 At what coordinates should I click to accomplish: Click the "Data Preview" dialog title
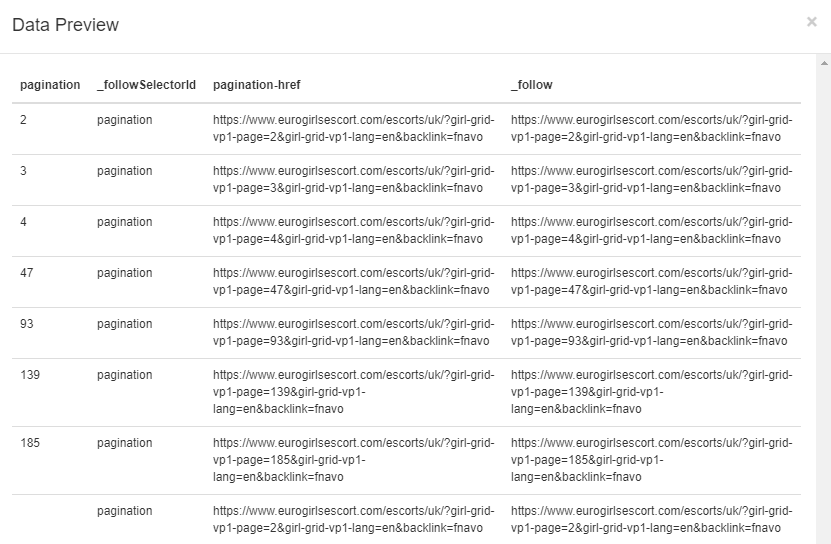pos(65,25)
